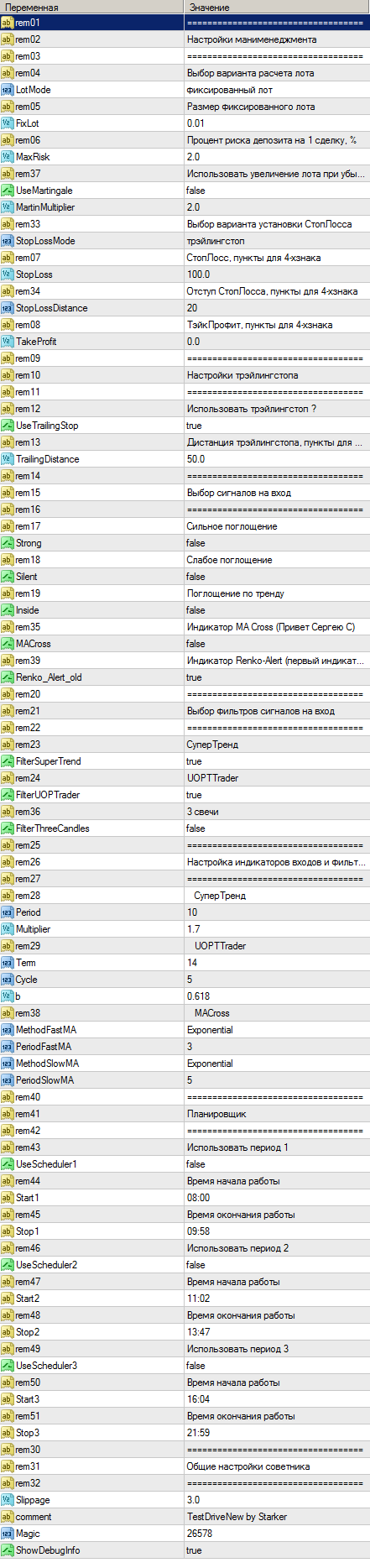The width and height of the screenshot is (370, 1568).
Task: Click the boolean icon beside Strong
Action: 8,543
